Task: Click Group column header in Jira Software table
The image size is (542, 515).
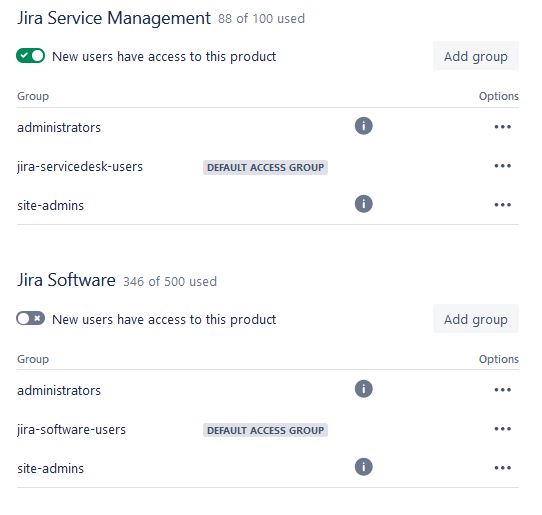Action: click(x=33, y=359)
